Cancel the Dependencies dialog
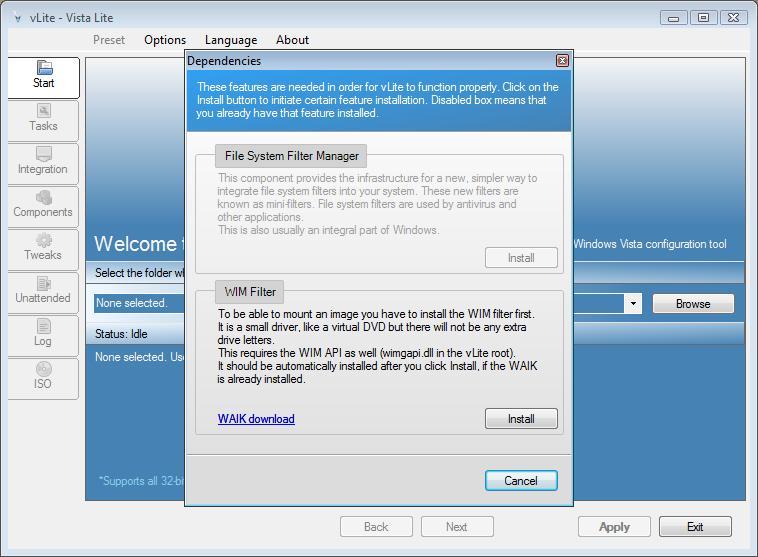The height and width of the screenshot is (557, 758). [x=521, y=481]
